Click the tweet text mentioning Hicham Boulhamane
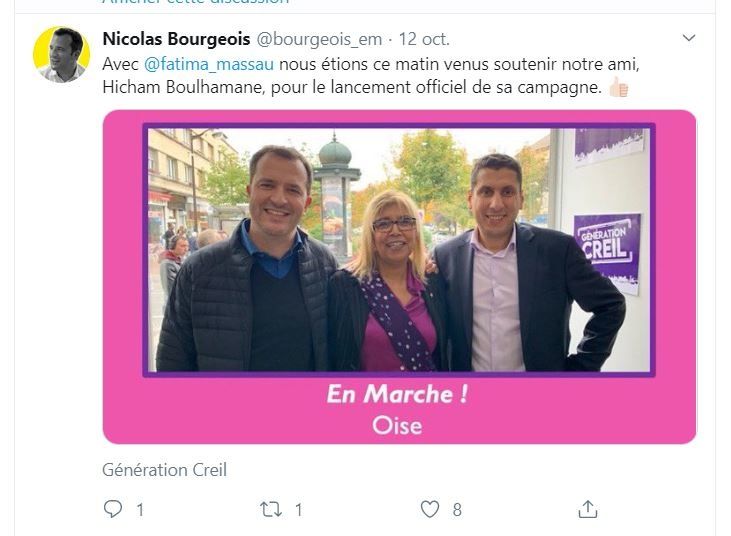 [371, 76]
